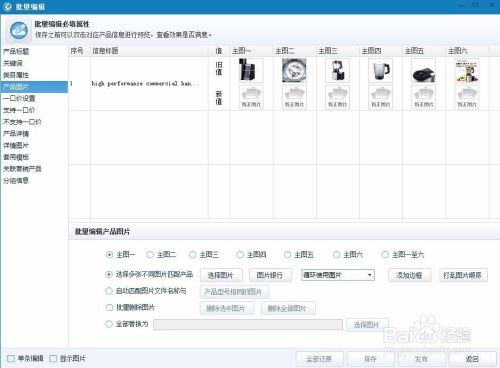
Task: Click the batch edit logo icon
Action: pos(19,30)
